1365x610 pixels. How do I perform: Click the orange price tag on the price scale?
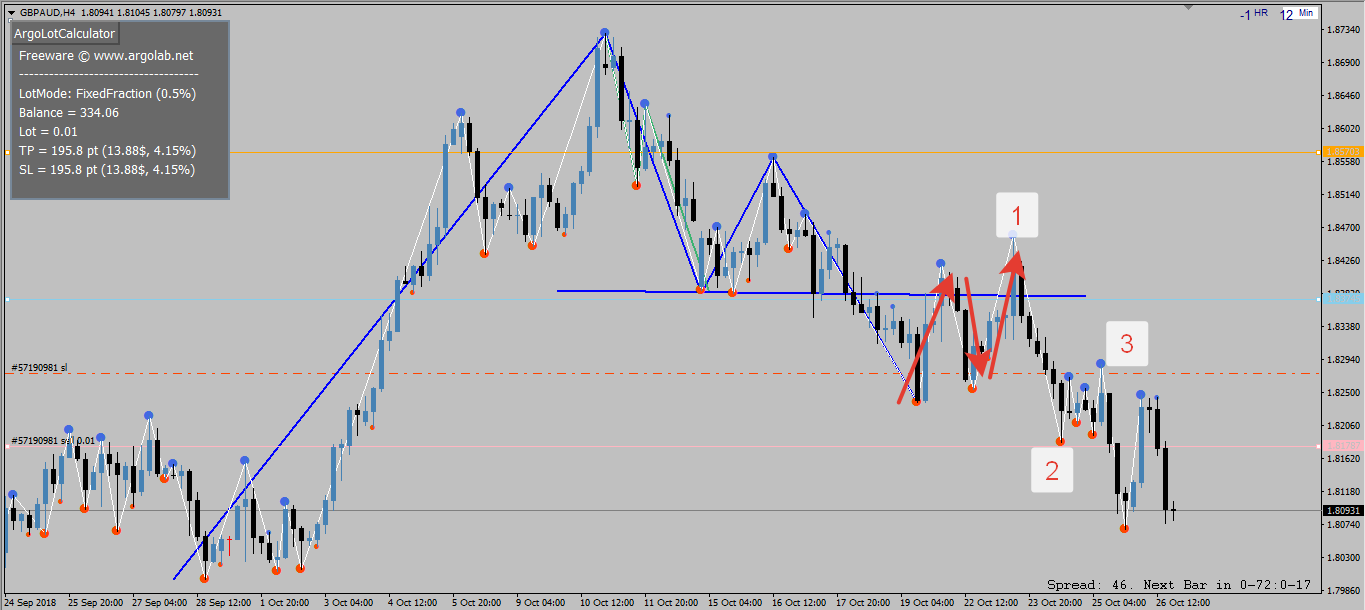pyautogui.click(x=1343, y=152)
